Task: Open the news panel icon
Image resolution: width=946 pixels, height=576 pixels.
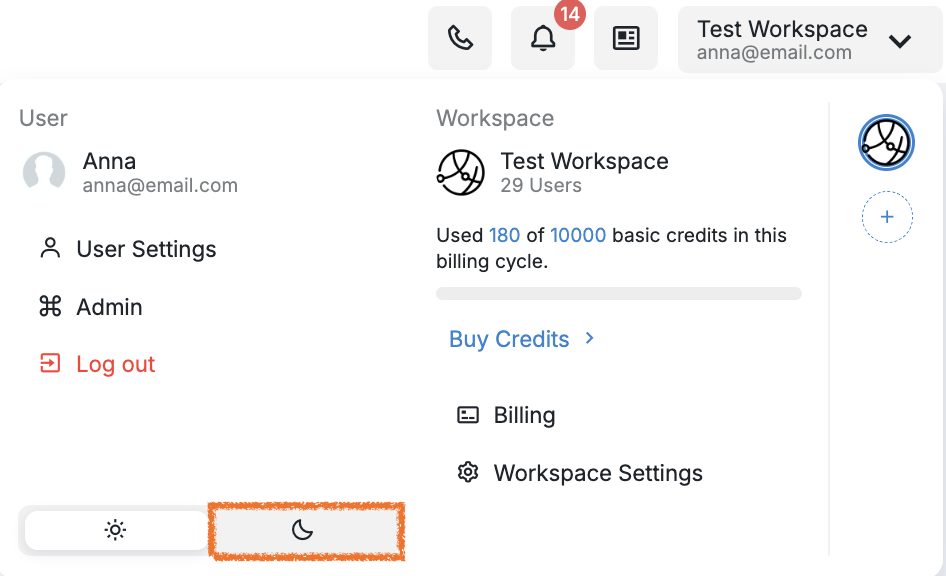Action: click(626, 38)
